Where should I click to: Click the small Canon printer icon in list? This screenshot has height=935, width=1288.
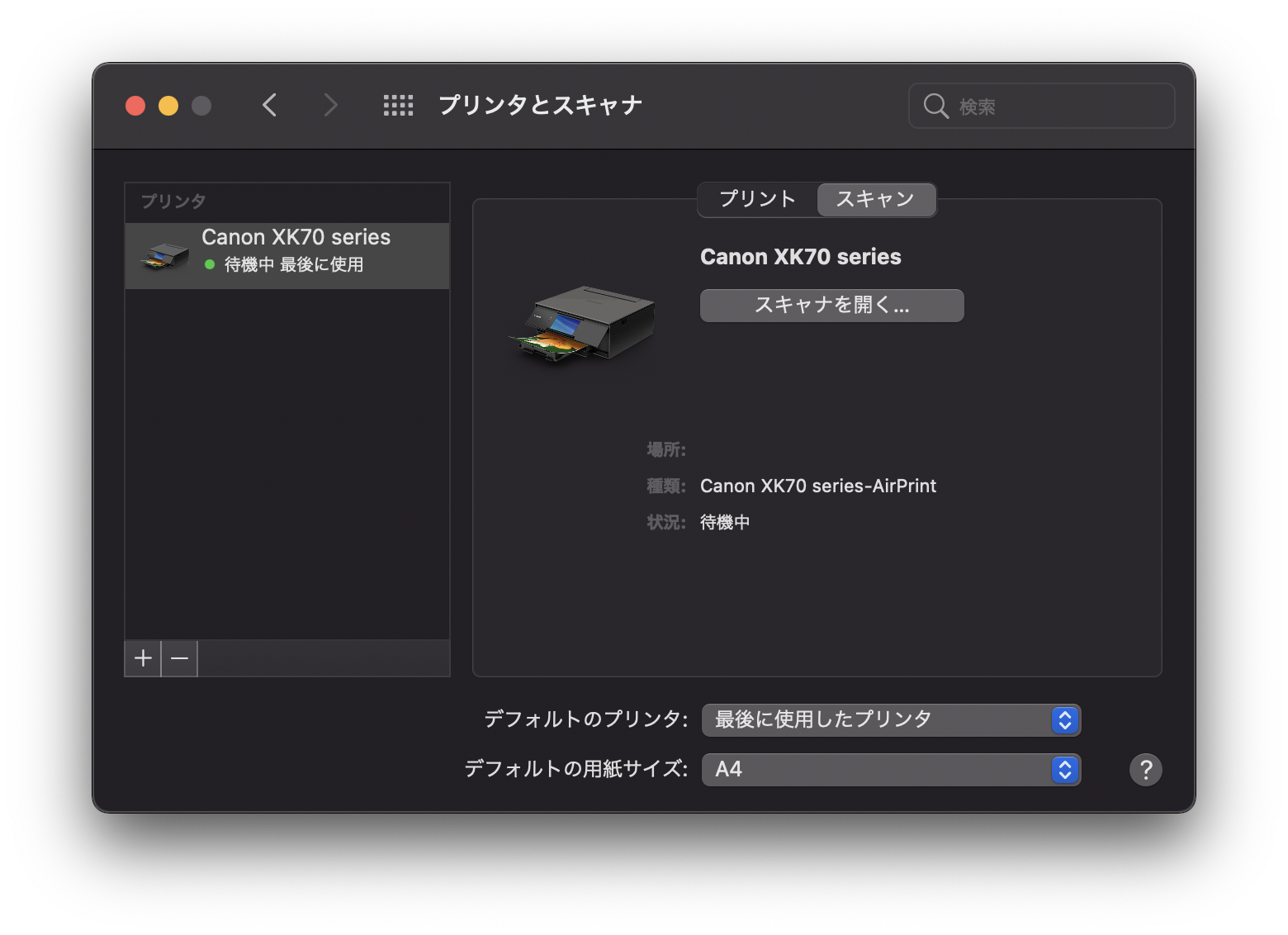pyautogui.click(x=165, y=256)
